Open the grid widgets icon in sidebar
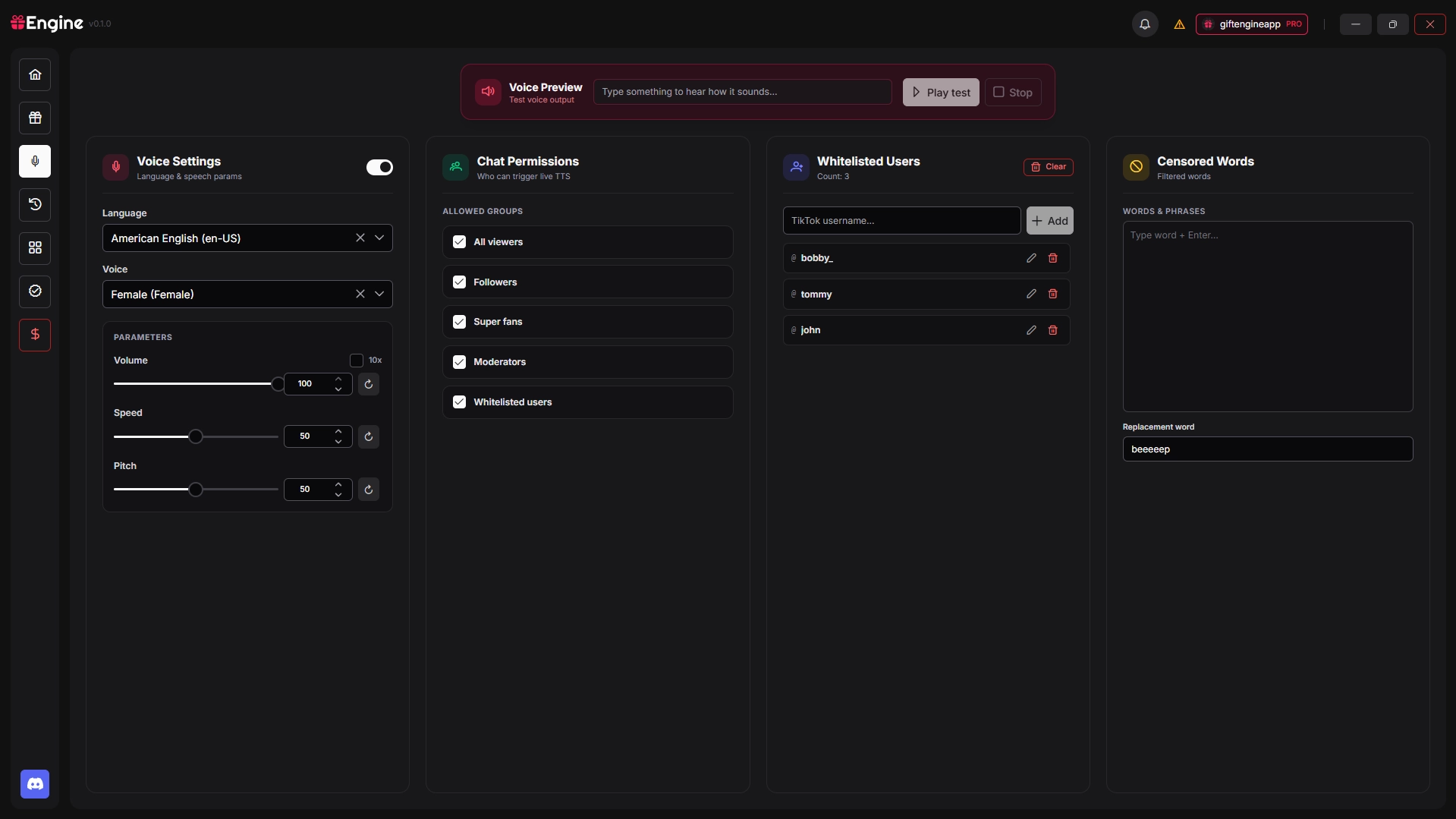Viewport: 1456px width, 819px height. click(35, 247)
